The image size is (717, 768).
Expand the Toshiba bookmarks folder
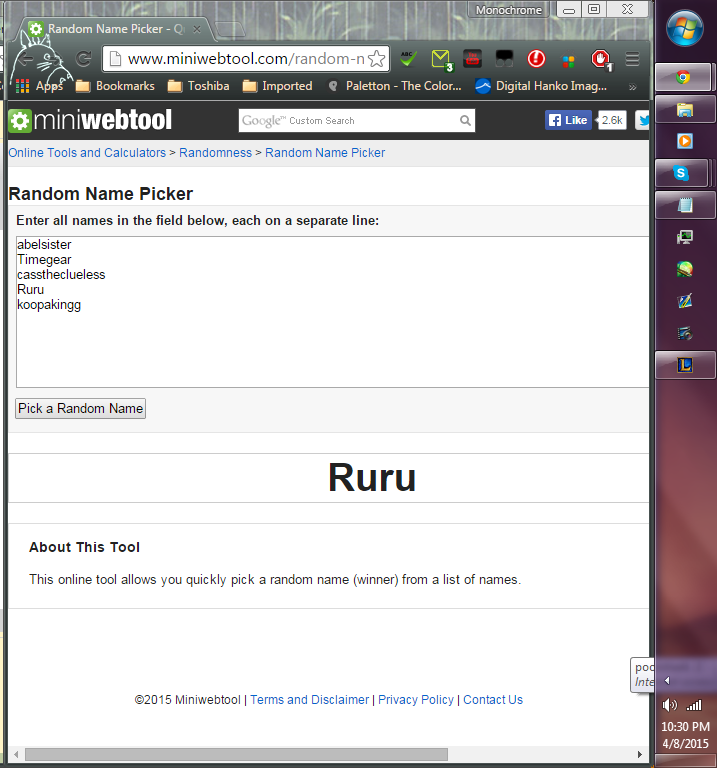(x=199, y=86)
